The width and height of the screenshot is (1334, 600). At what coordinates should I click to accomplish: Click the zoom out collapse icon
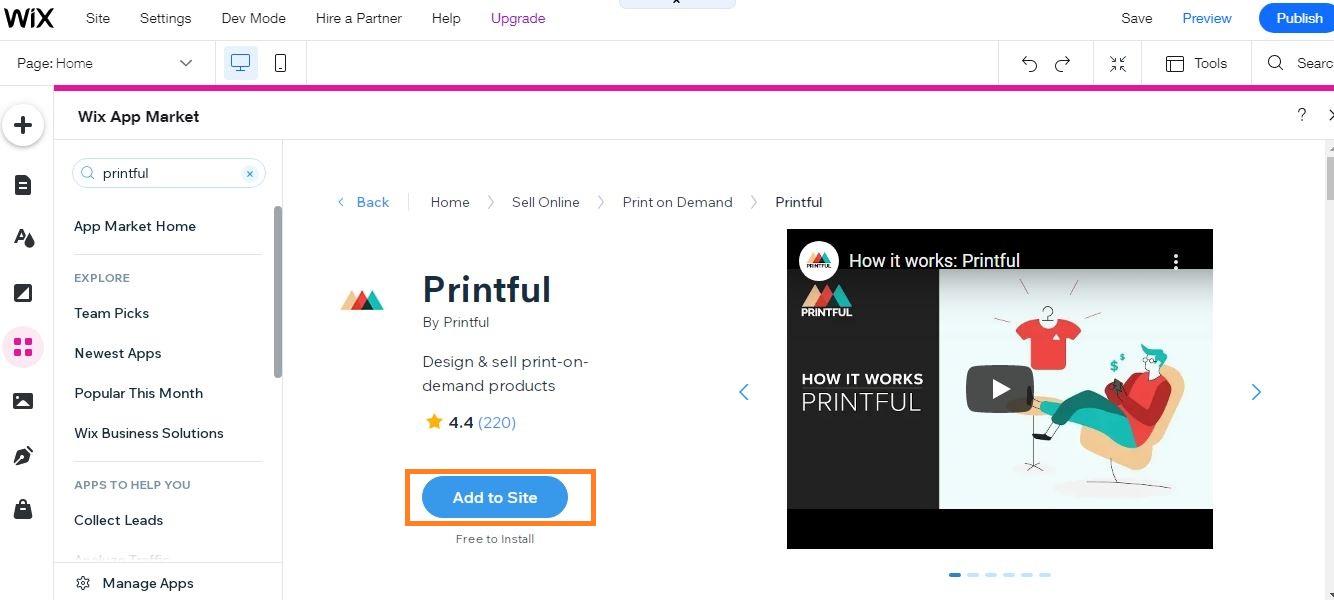coord(1118,63)
